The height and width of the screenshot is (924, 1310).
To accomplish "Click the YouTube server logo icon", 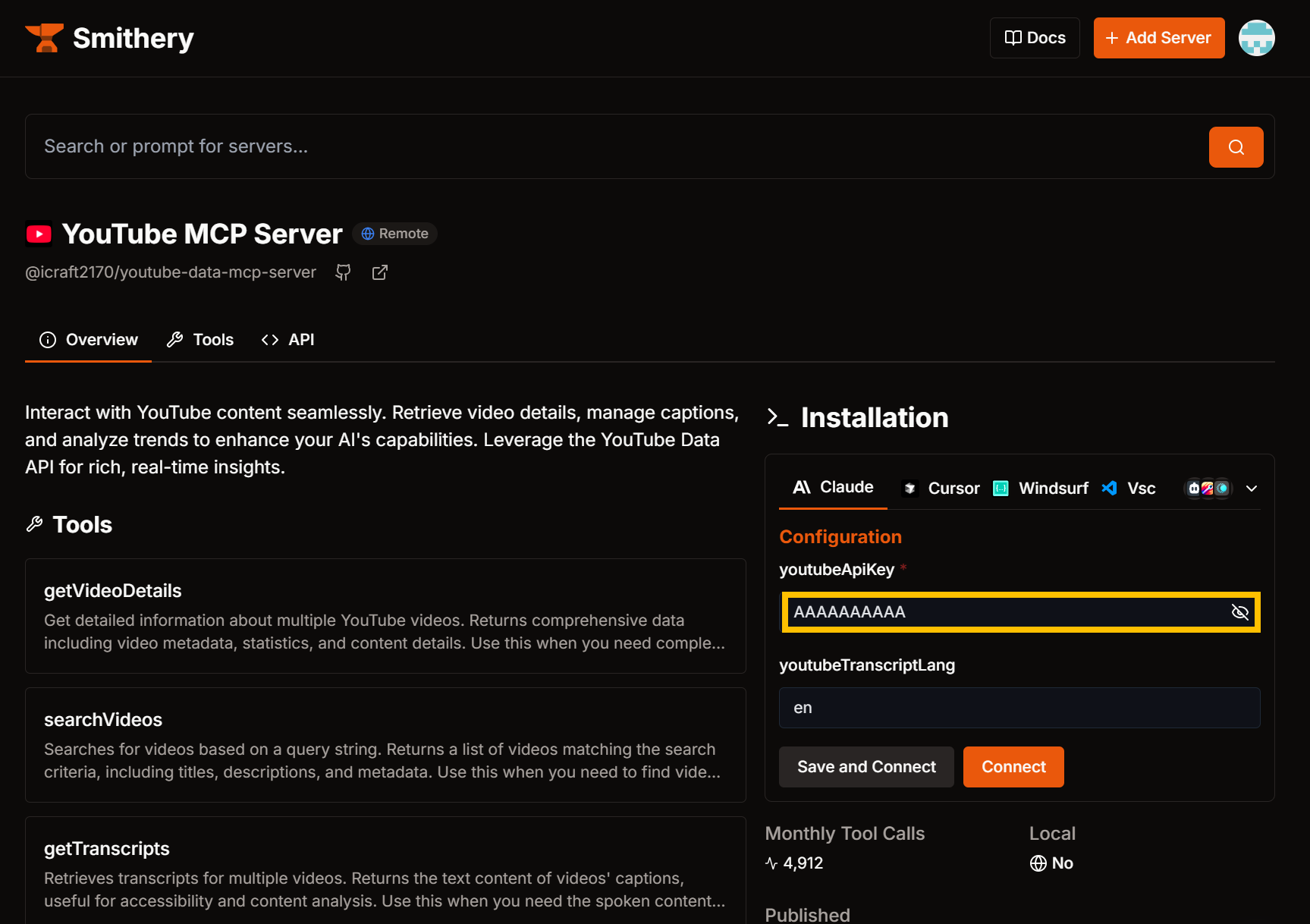I will [39, 234].
